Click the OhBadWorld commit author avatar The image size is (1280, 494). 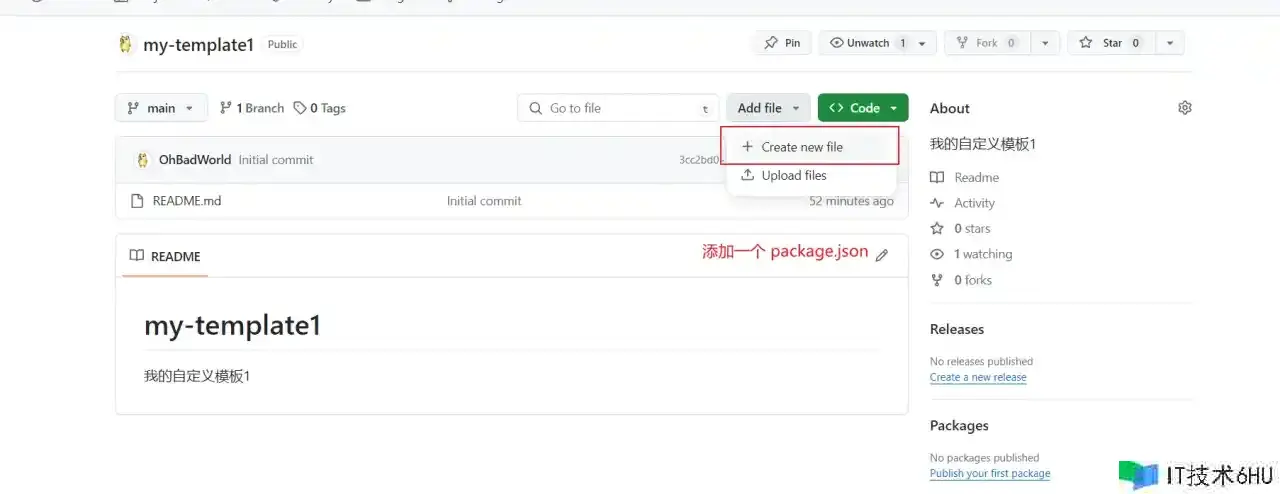pyautogui.click(x=143, y=160)
